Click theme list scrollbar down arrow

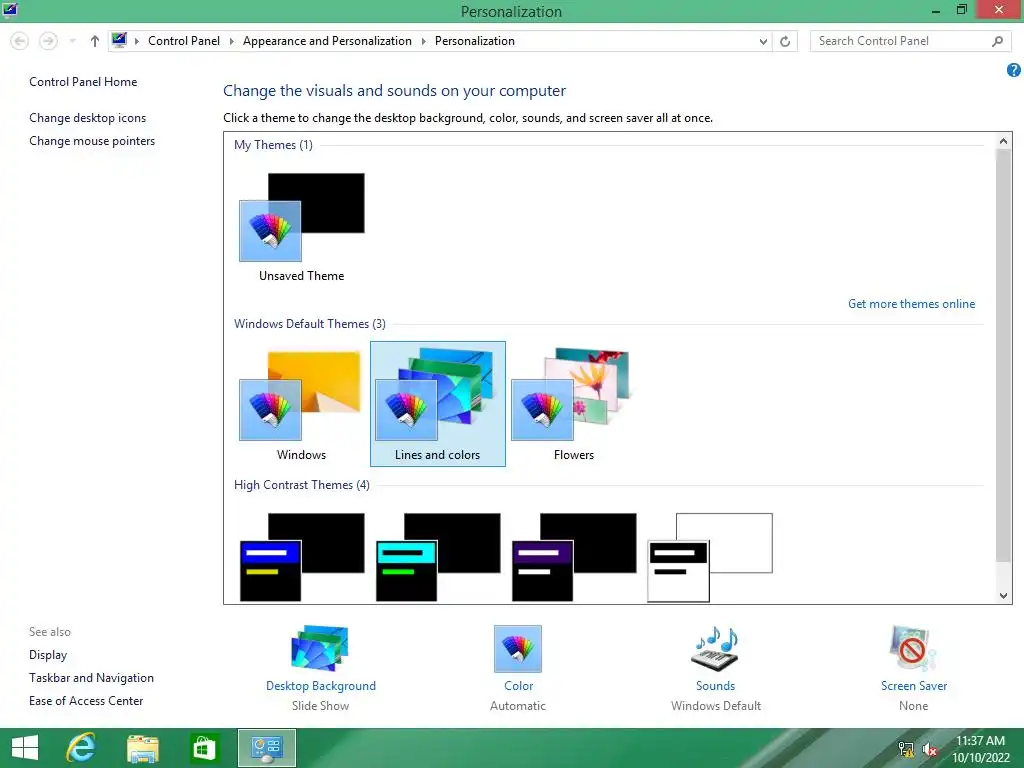[x=1003, y=595]
